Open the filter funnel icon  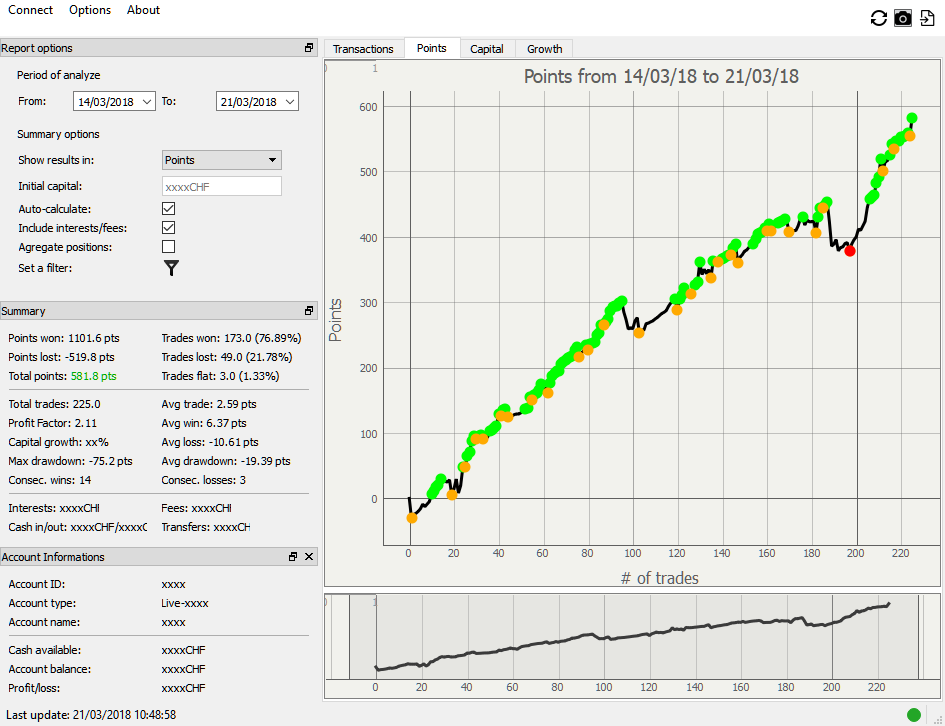(x=171, y=267)
